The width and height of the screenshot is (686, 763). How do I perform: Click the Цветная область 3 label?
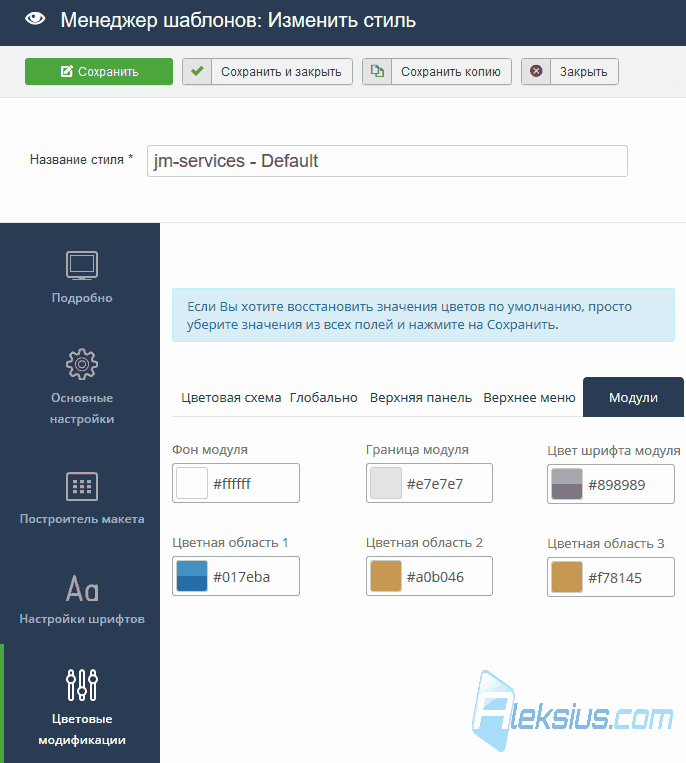[606, 544]
